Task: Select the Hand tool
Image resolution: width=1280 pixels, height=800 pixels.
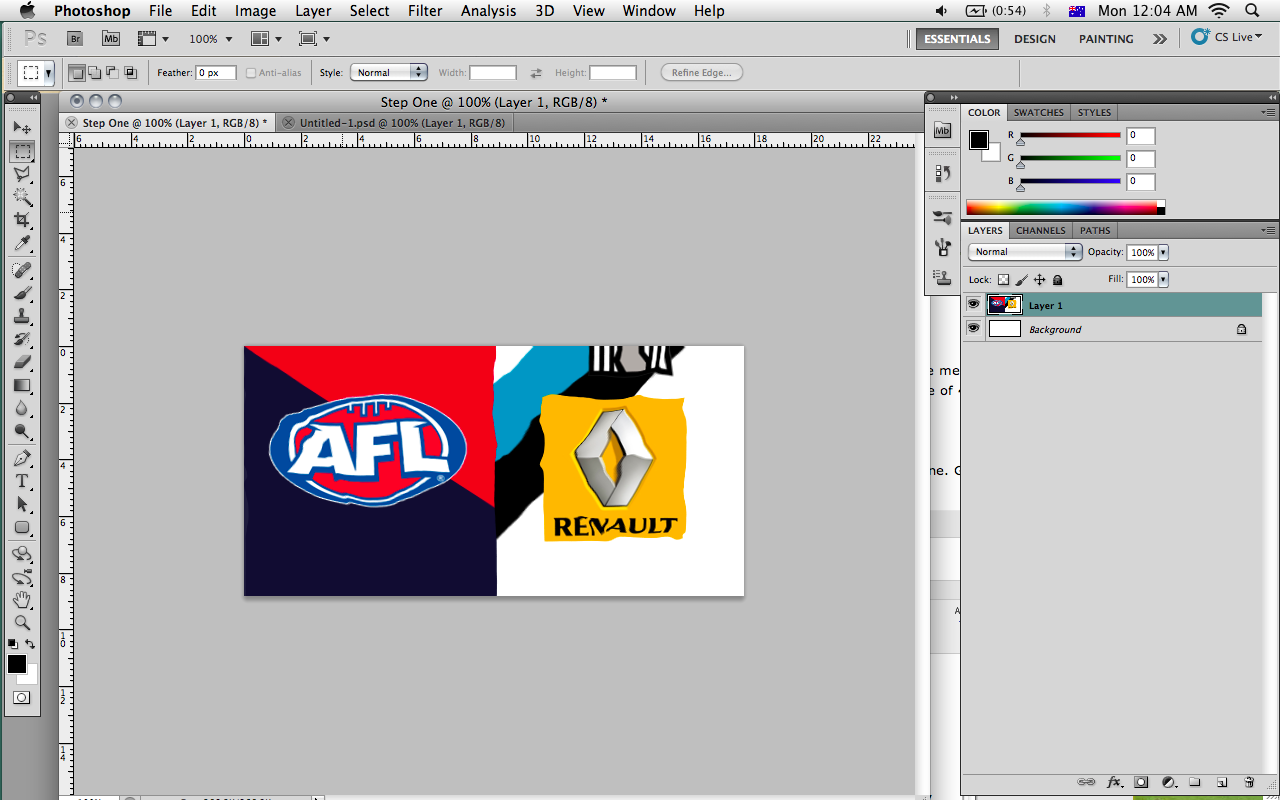Action: [x=22, y=599]
